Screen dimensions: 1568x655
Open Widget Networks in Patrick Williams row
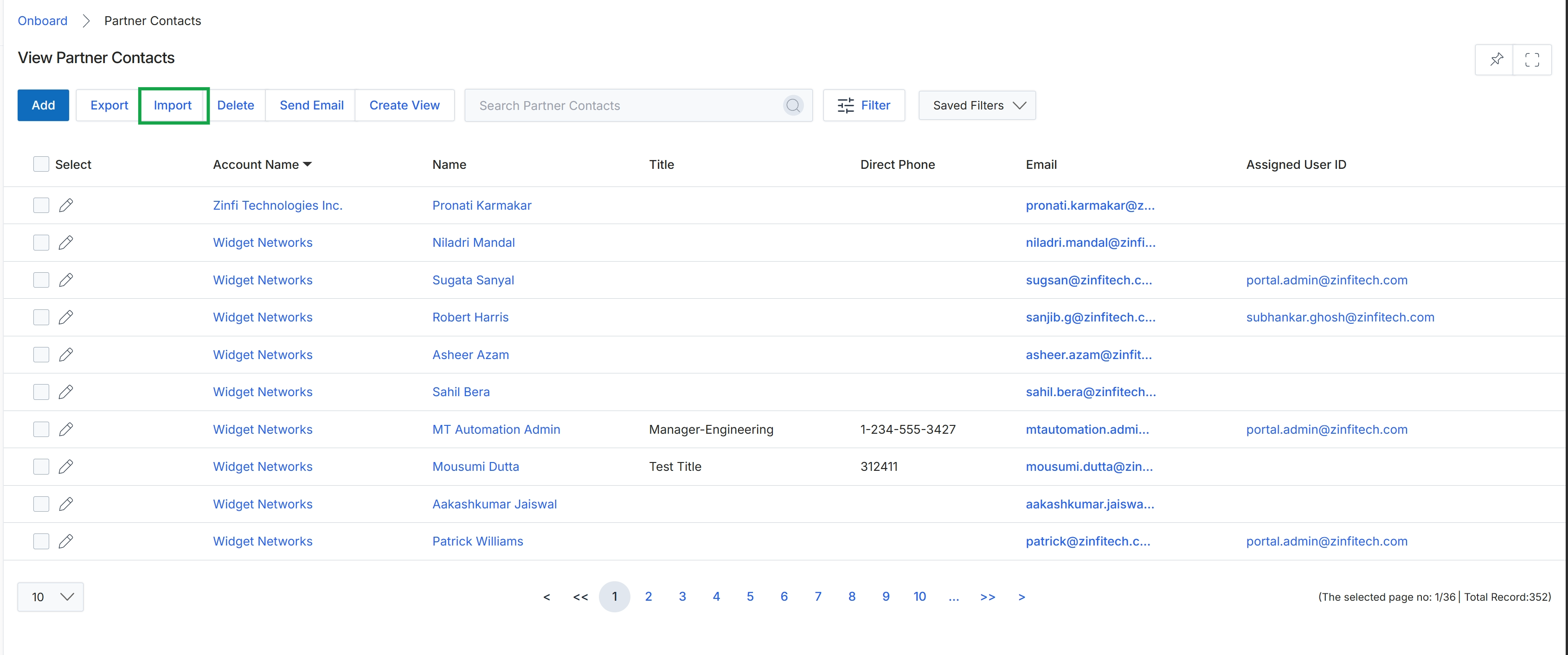[x=263, y=541]
